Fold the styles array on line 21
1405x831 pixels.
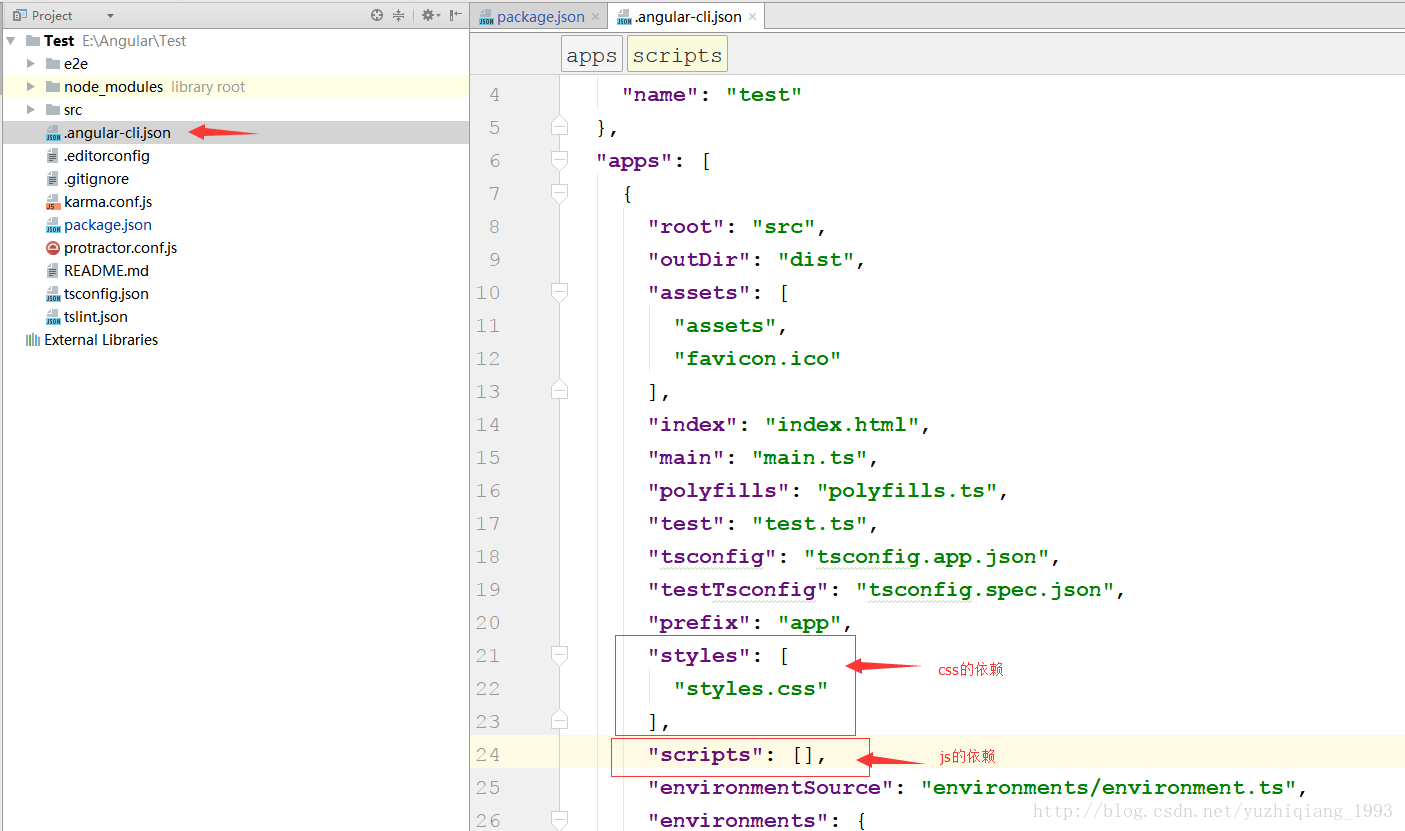pyautogui.click(x=559, y=655)
